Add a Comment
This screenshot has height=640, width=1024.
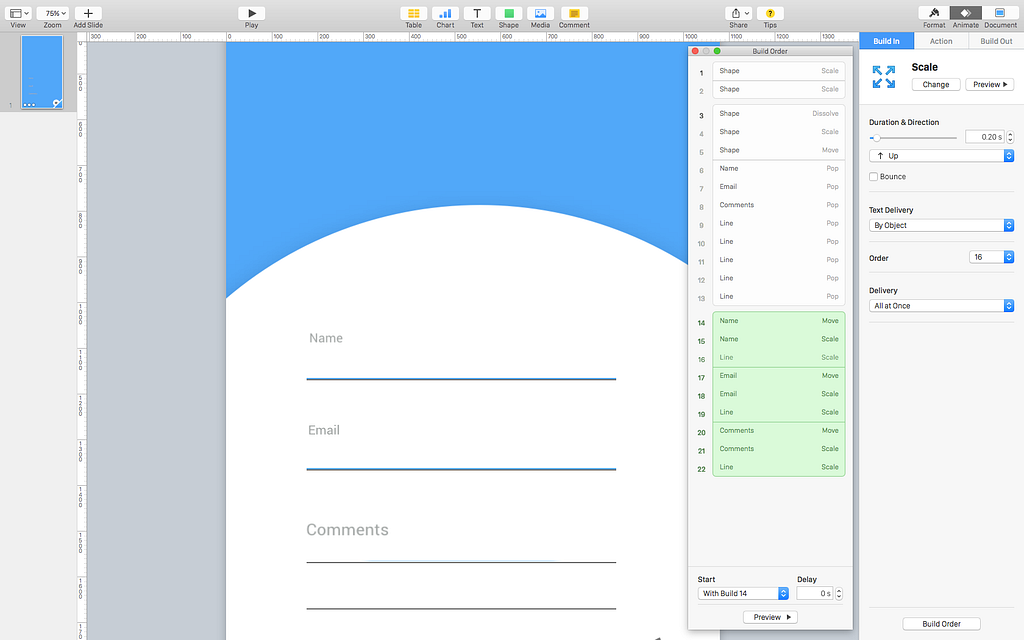[x=574, y=13]
